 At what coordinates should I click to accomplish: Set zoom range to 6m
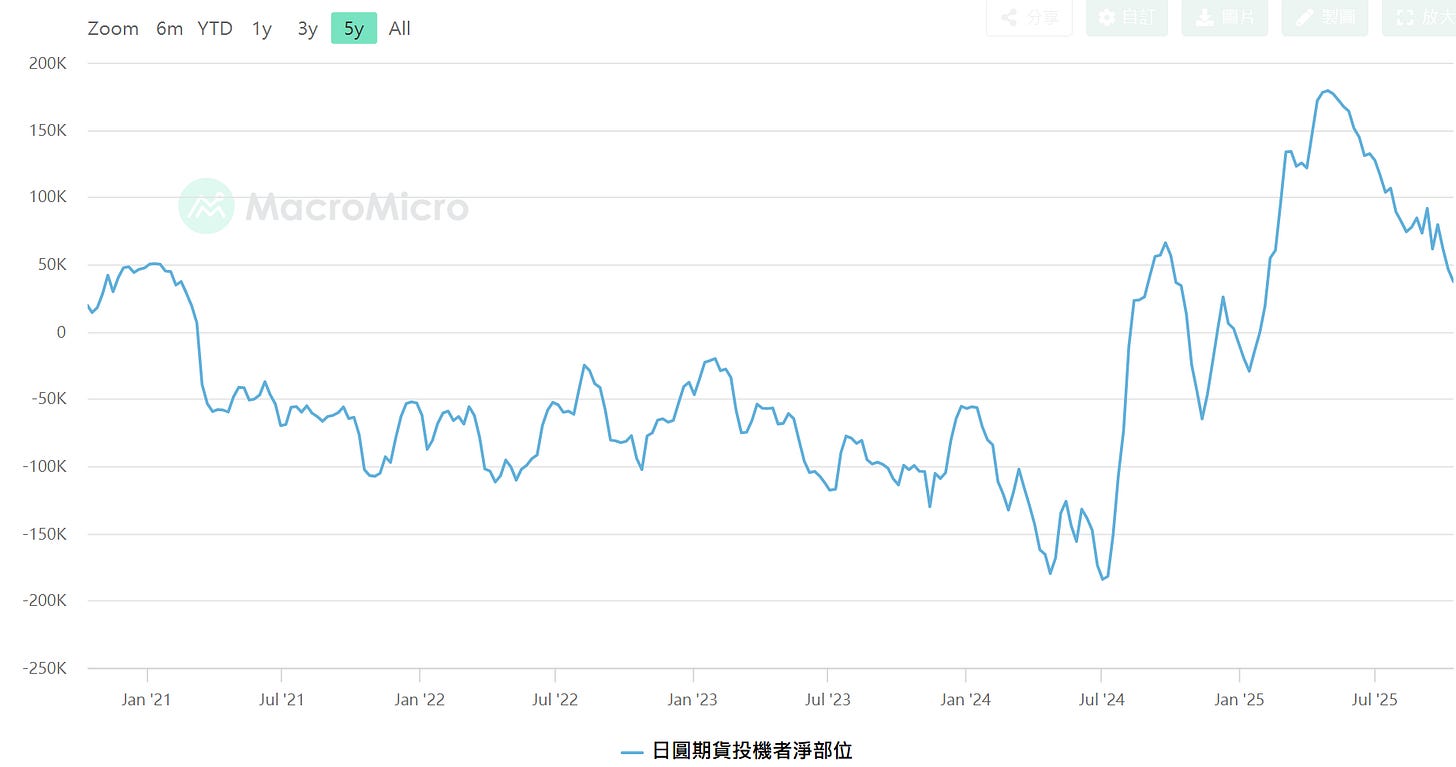[x=169, y=29]
